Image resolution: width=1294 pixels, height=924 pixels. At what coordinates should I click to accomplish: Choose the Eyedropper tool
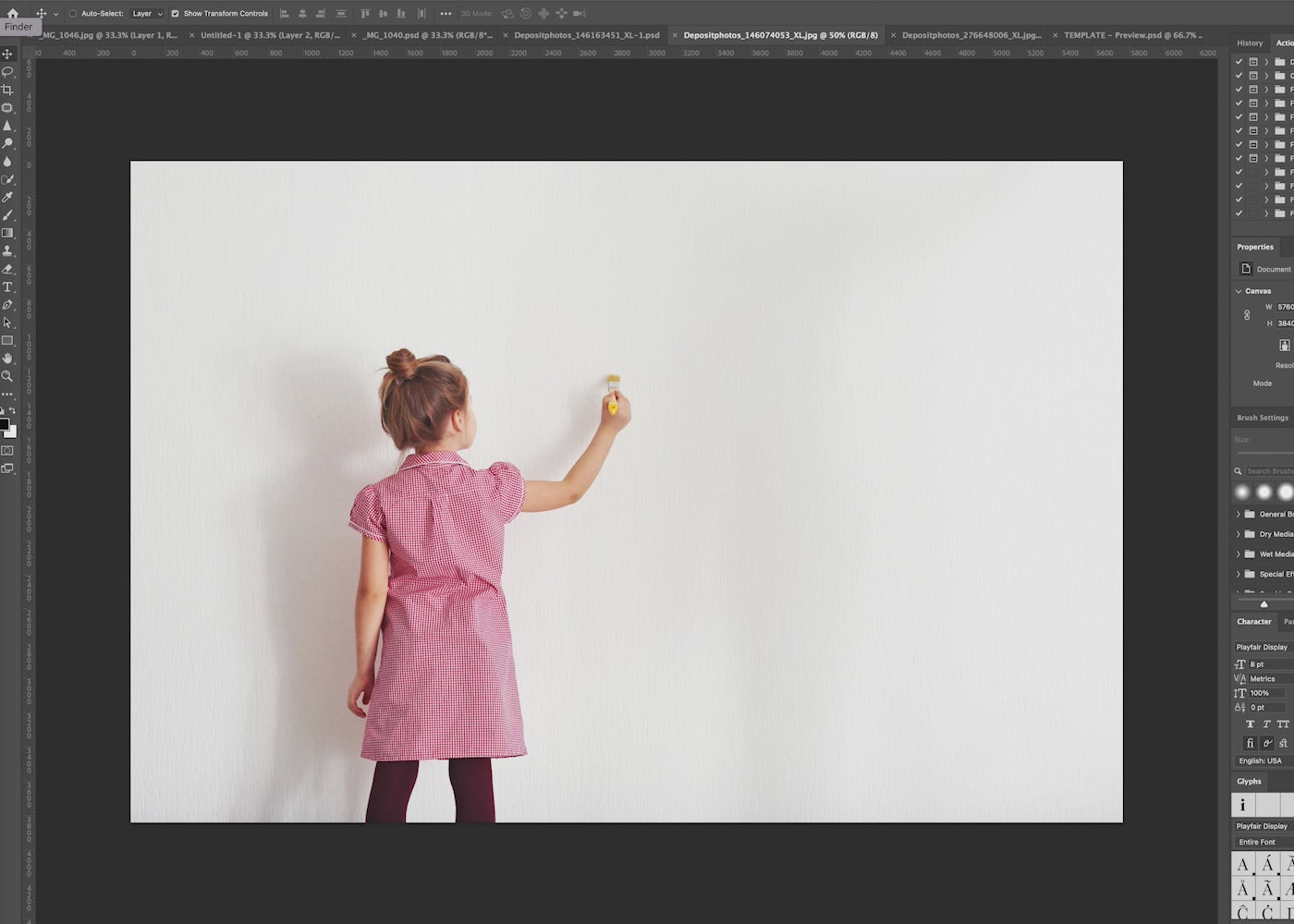click(x=7, y=197)
